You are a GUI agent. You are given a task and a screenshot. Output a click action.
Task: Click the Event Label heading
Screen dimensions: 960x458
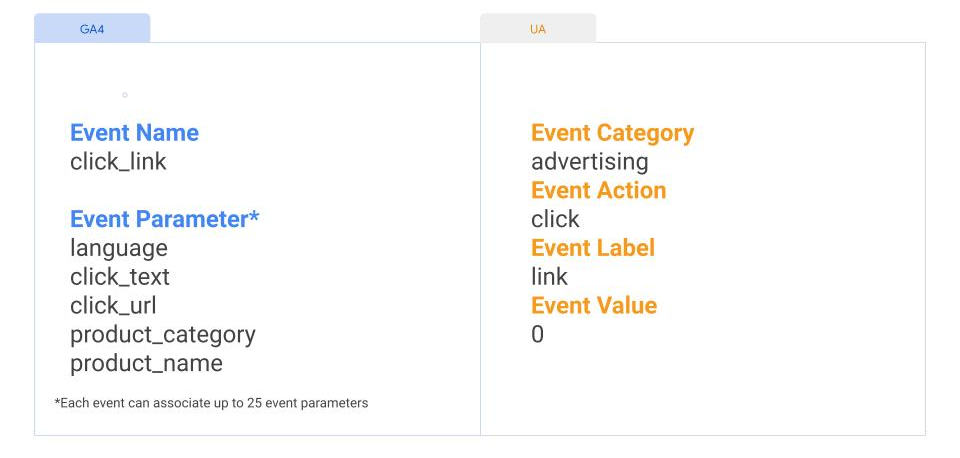(593, 248)
